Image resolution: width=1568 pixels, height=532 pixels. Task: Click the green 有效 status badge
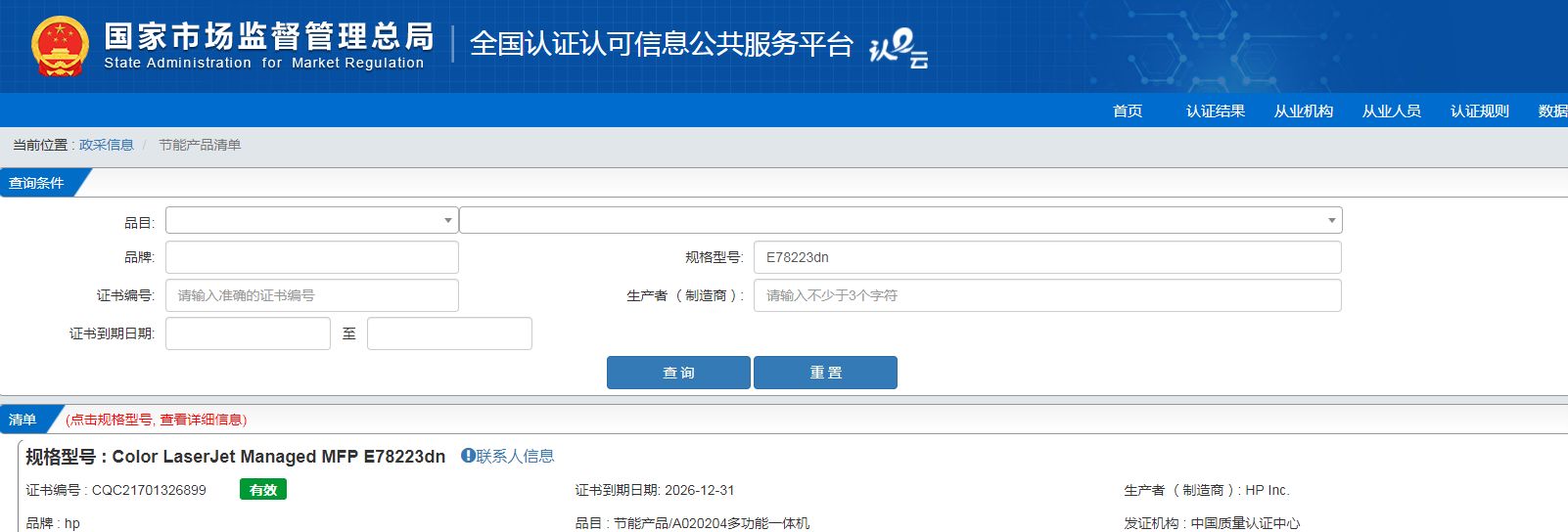coord(263,490)
